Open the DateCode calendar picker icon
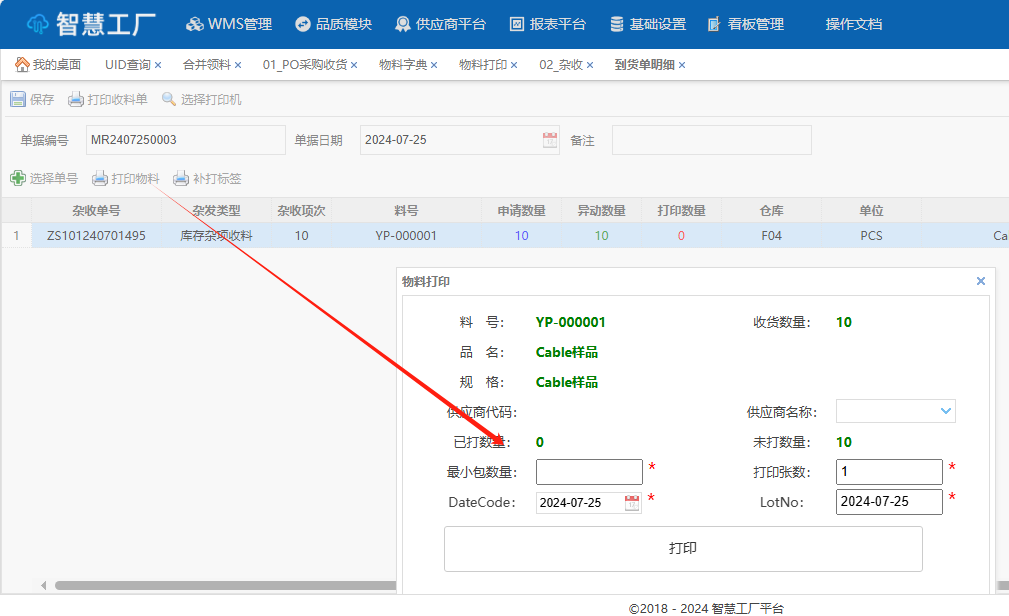 coord(632,502)
